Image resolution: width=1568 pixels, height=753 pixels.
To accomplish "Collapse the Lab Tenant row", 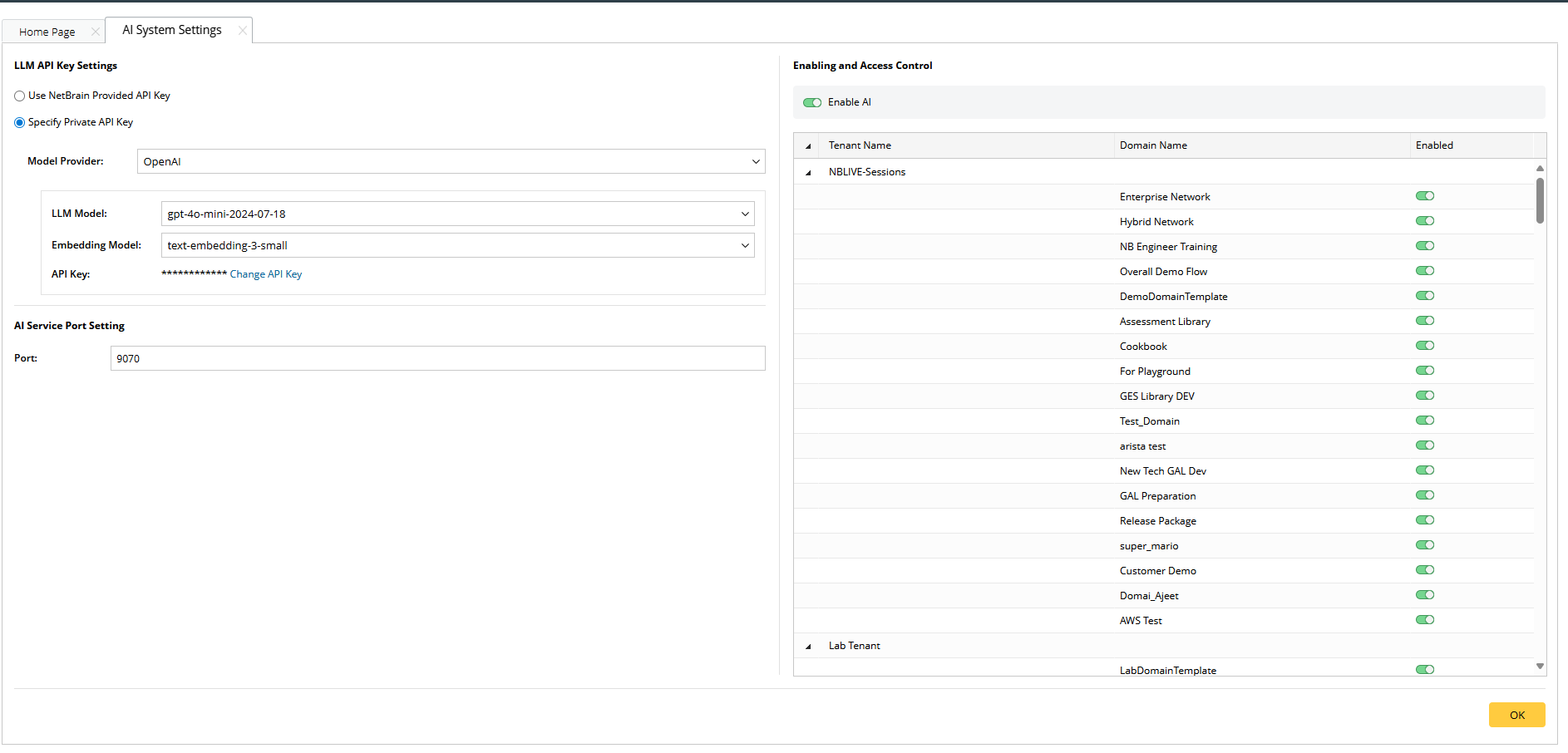I will [808, 647].
